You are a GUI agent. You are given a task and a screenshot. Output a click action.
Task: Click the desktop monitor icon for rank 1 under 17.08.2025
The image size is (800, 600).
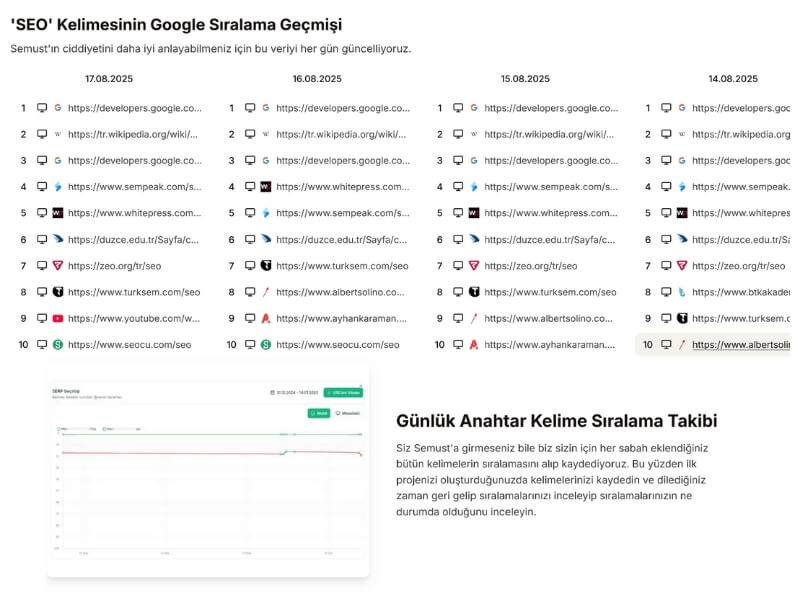click(x=42, y=108)
